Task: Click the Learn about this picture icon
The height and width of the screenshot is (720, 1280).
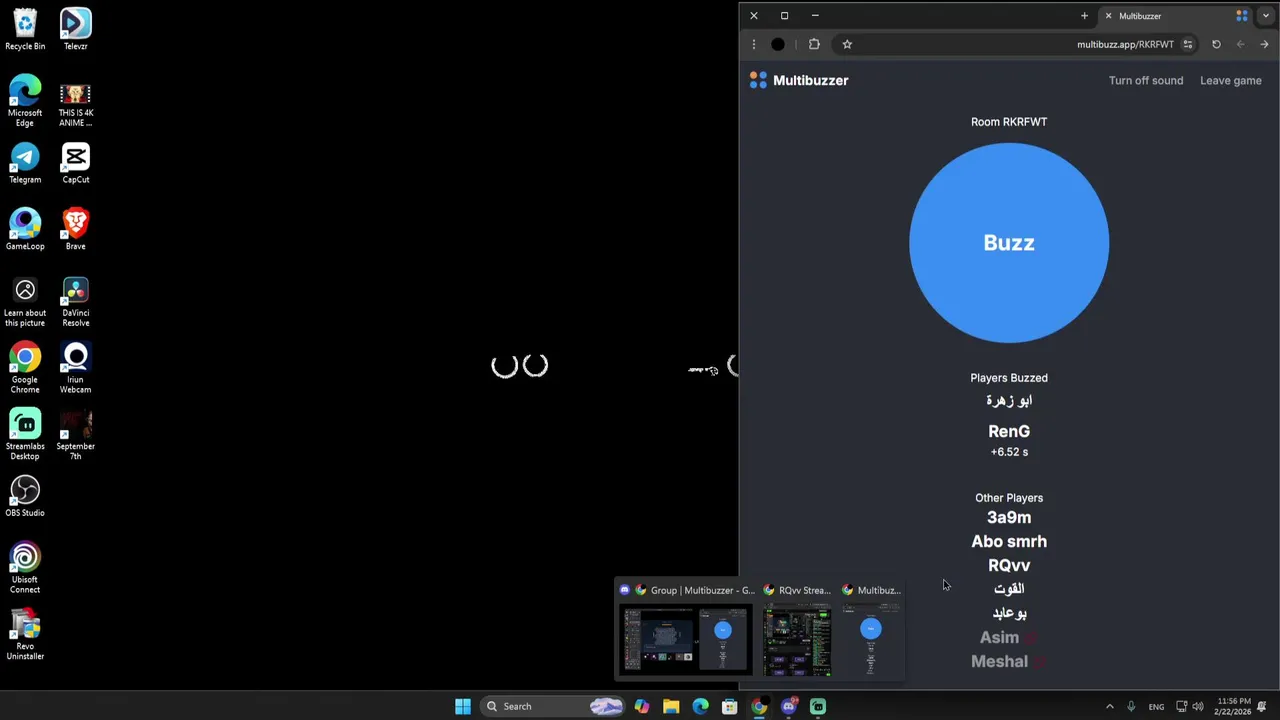Action: click(25, 302)
